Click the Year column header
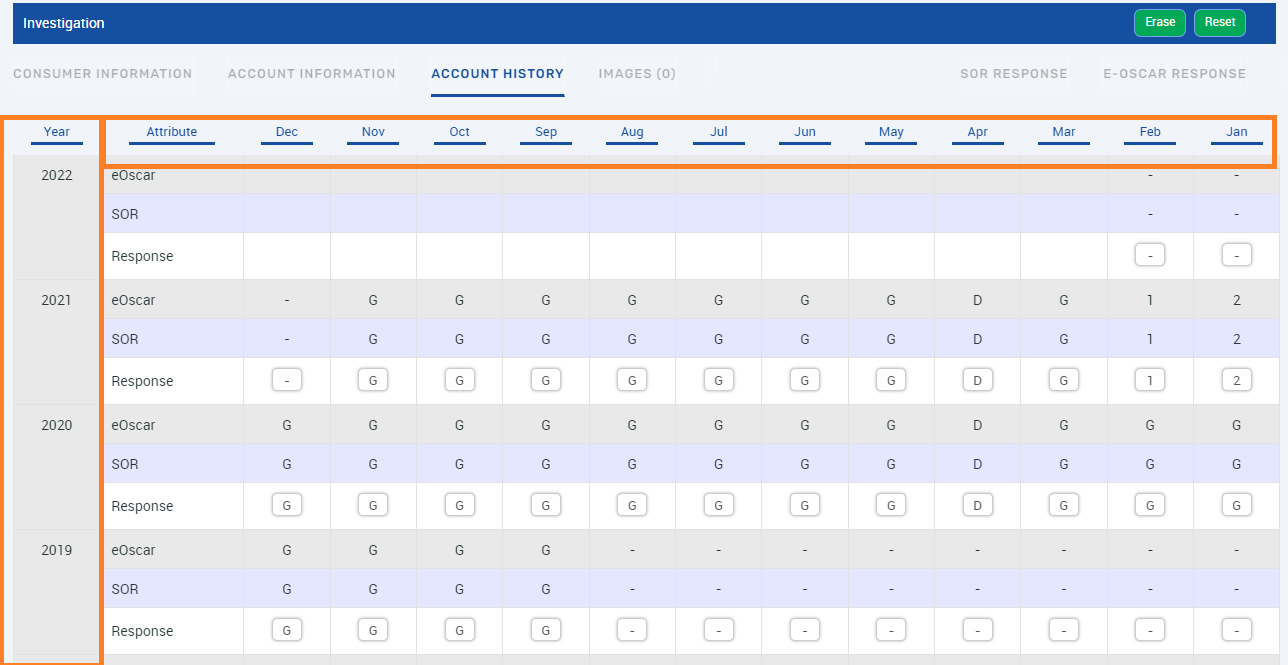This screenshot has height=665, width=1288. coord(57,132)
